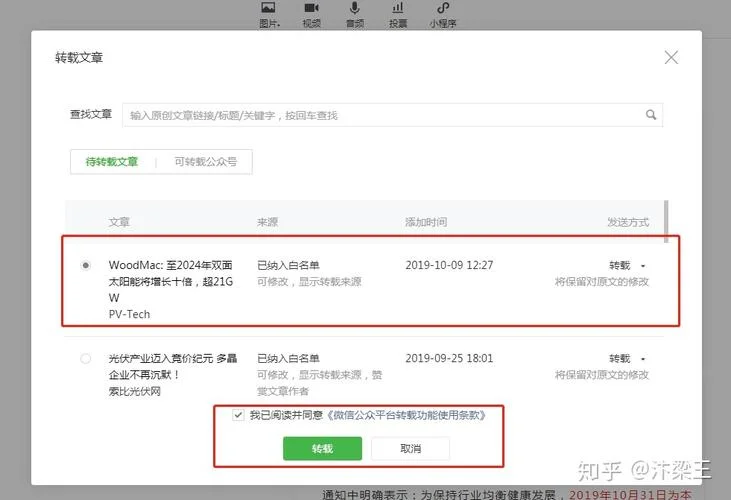Click the 取消 button
The image size is (731, 500).
410,448
